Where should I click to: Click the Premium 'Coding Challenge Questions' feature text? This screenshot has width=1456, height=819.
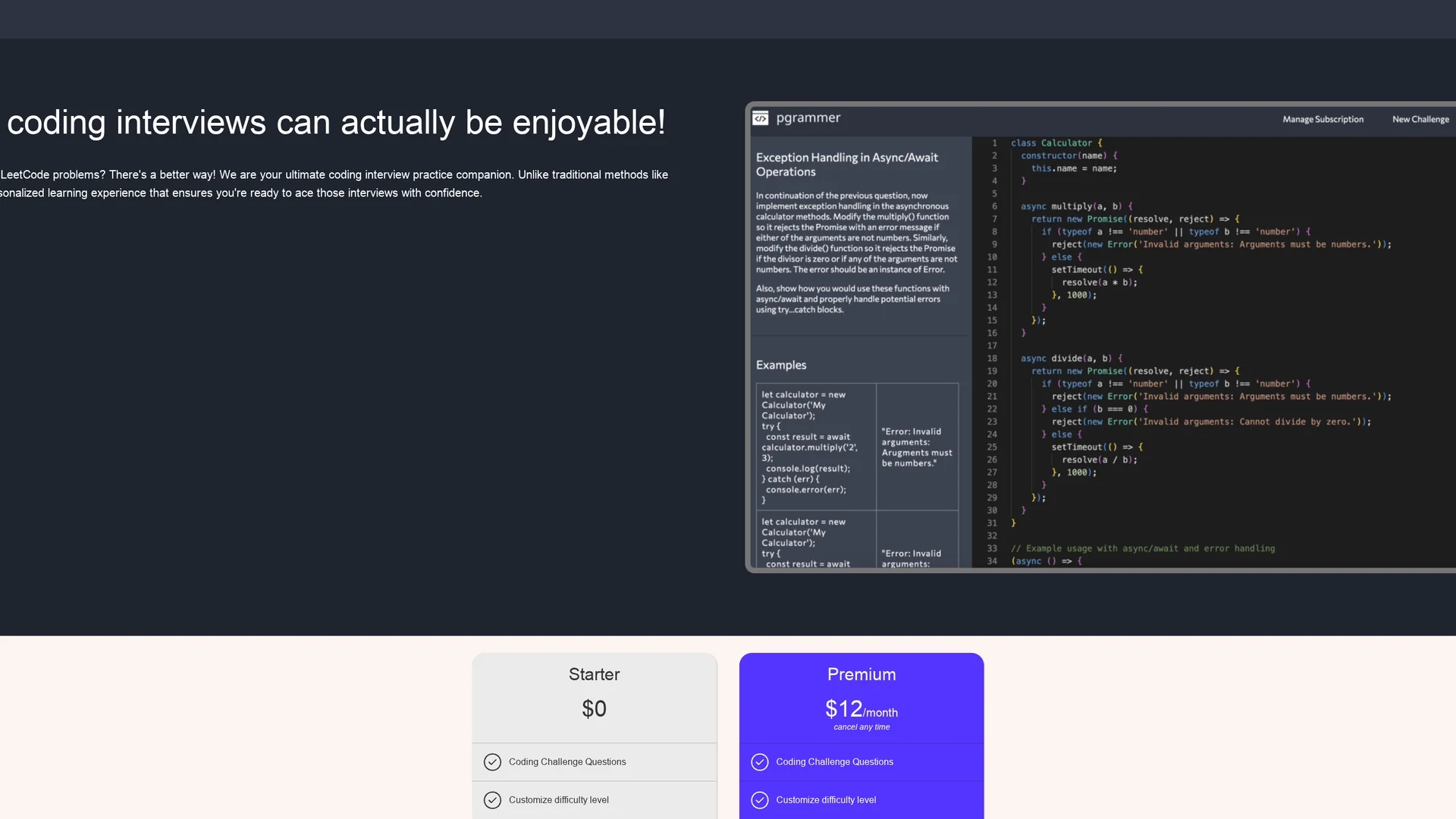834,762
